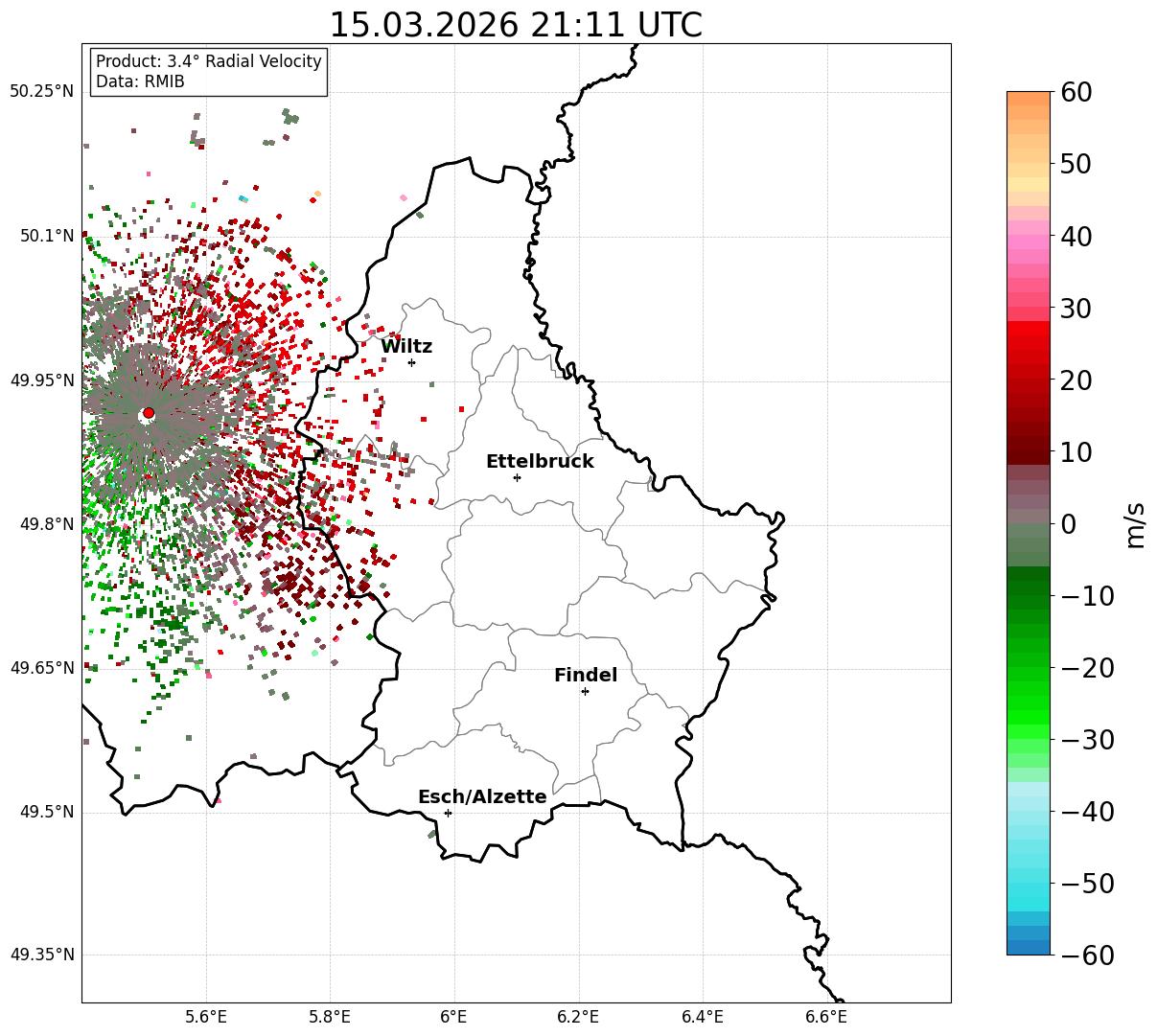The width and height of the screenshot is (1157, 1036).
Task: Click the colorbar 20 tick label
Action: point(1075,380)
